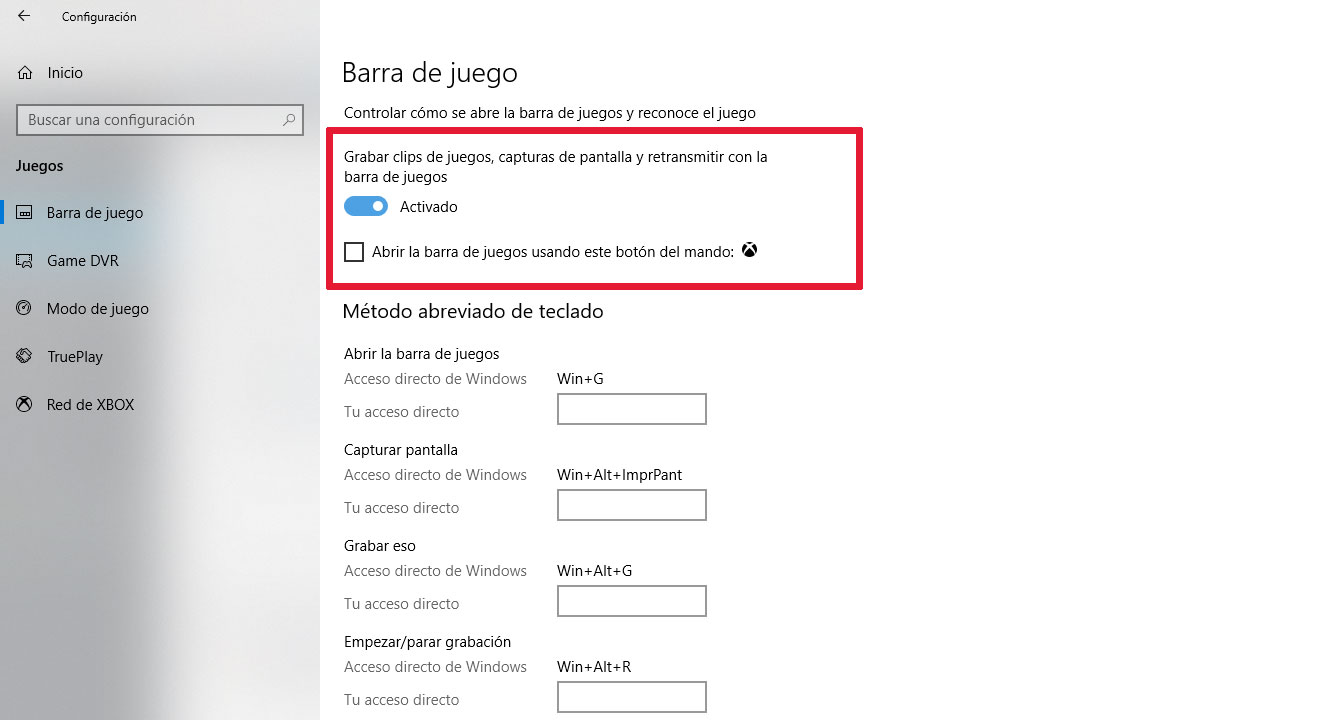Go back using the arrow icon
This screenshot has width=1321, height=720.
pos(24,16)
